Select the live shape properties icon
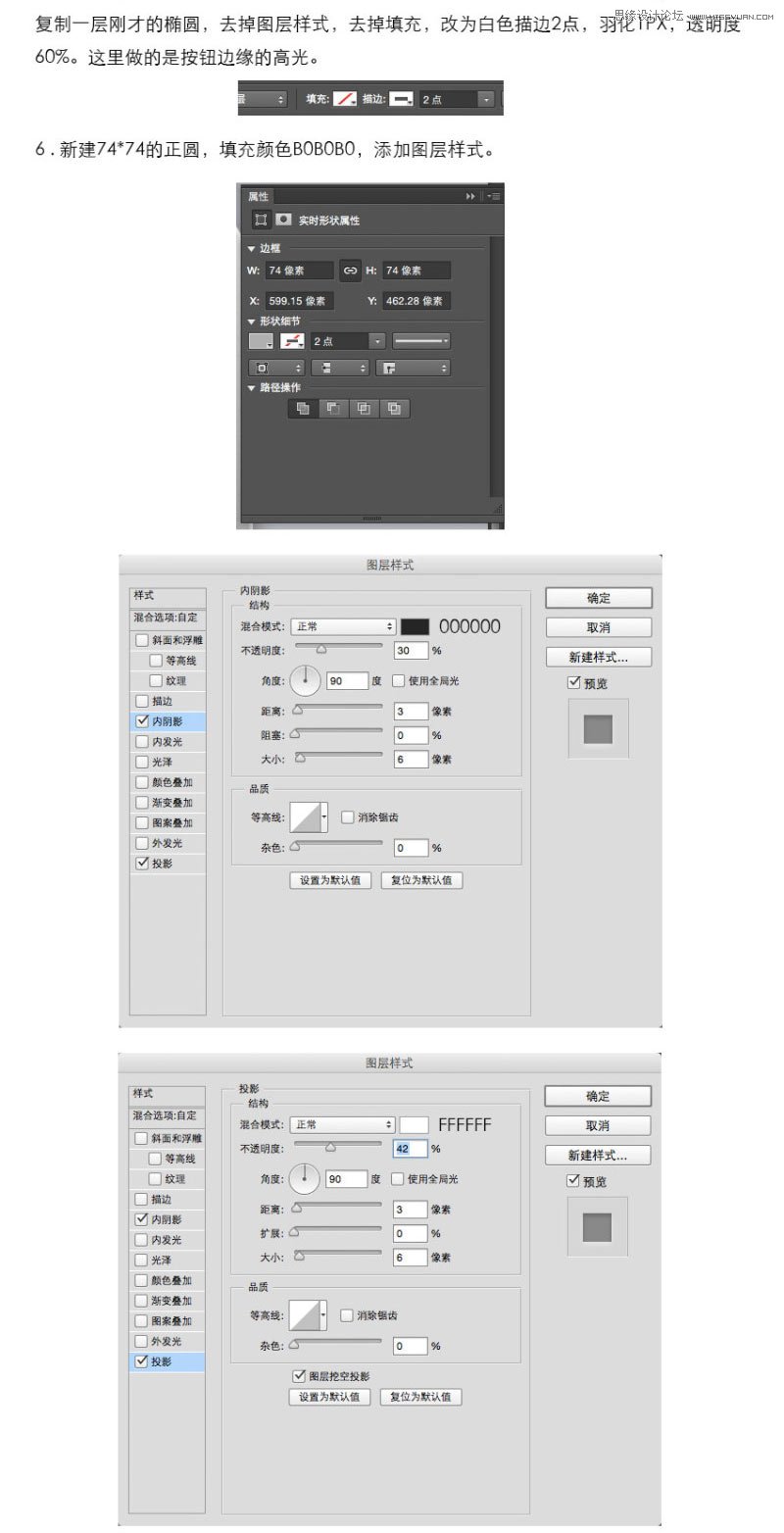The image size is (784, 1533). [262, 220]
